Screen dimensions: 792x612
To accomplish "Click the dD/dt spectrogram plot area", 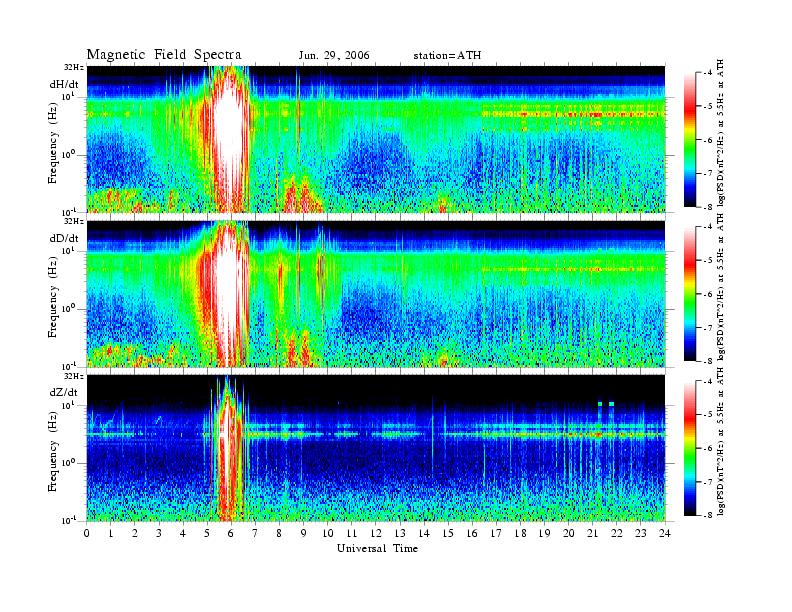I will point(376,293).
